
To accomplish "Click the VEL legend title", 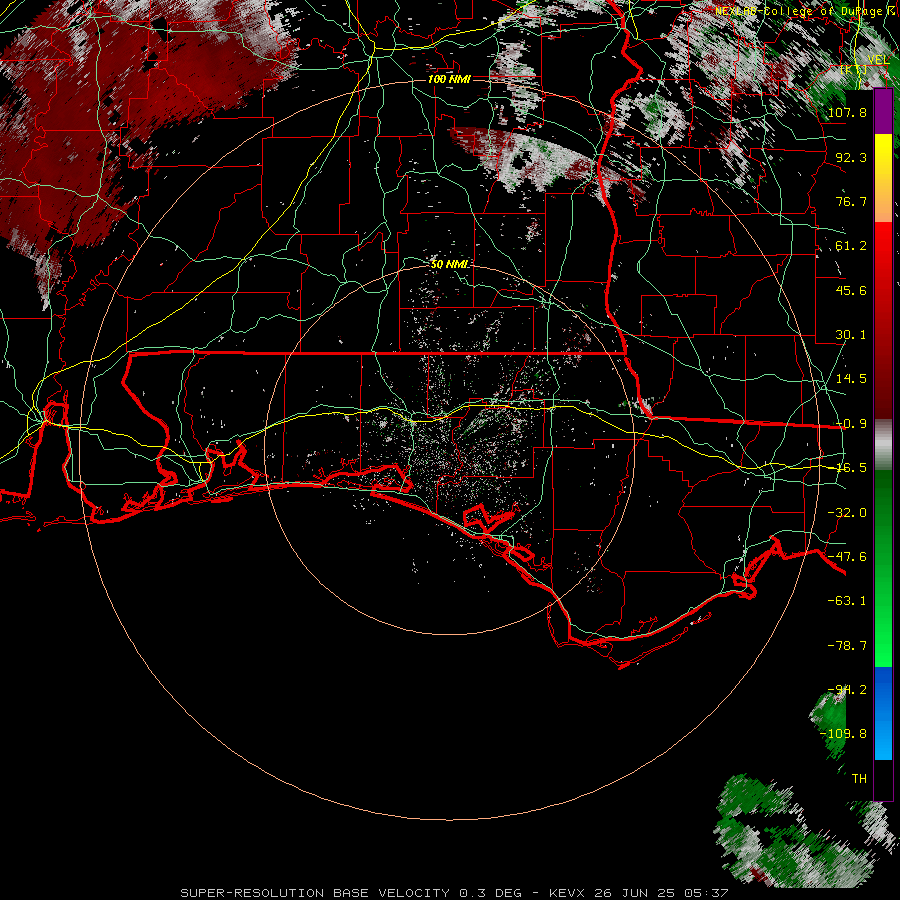I will [x=878, y=60].
